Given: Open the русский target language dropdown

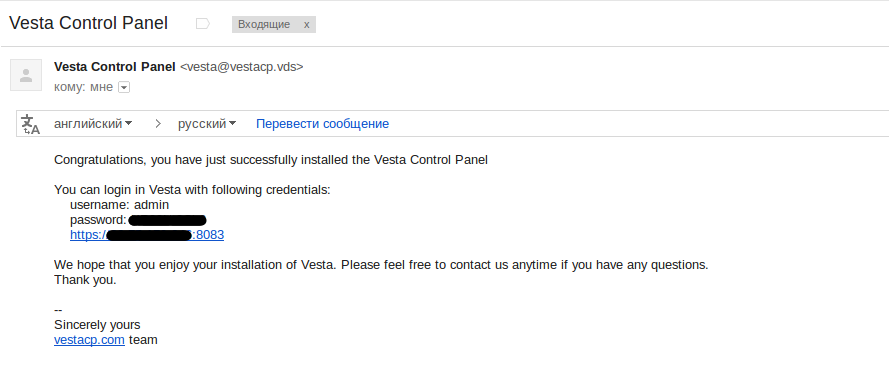Looking at the screenshot, I should [x=207, y=124].
